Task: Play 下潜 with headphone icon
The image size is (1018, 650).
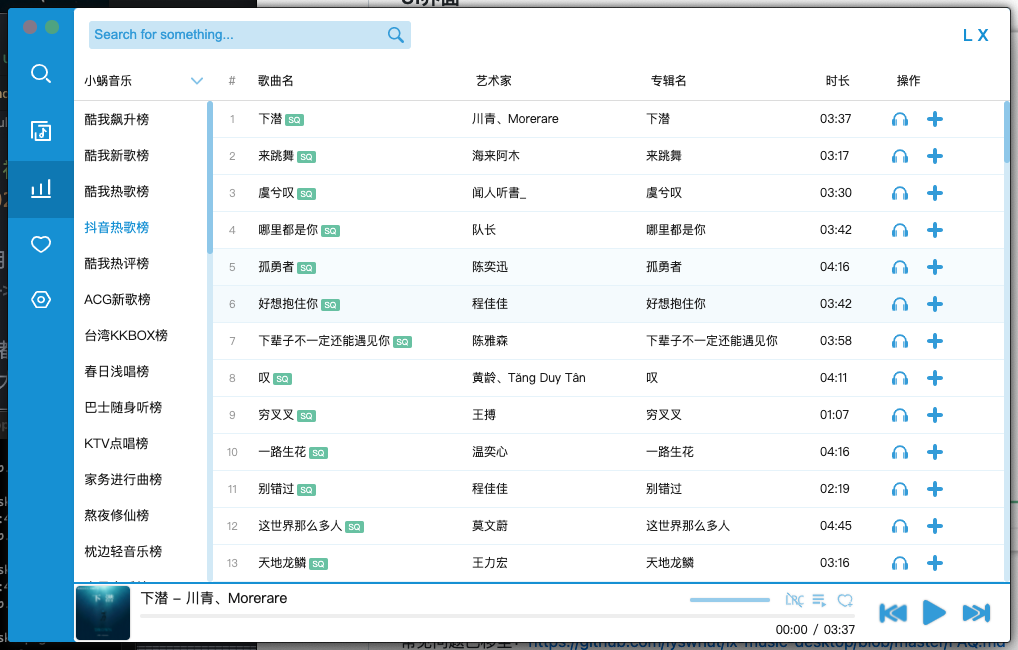Action: (x=899, y=119)
